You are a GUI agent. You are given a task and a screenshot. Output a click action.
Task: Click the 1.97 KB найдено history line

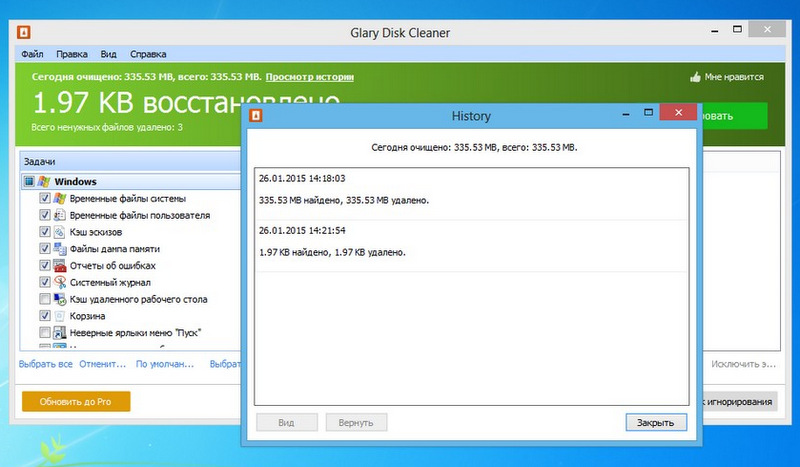[x=332, y=253]
